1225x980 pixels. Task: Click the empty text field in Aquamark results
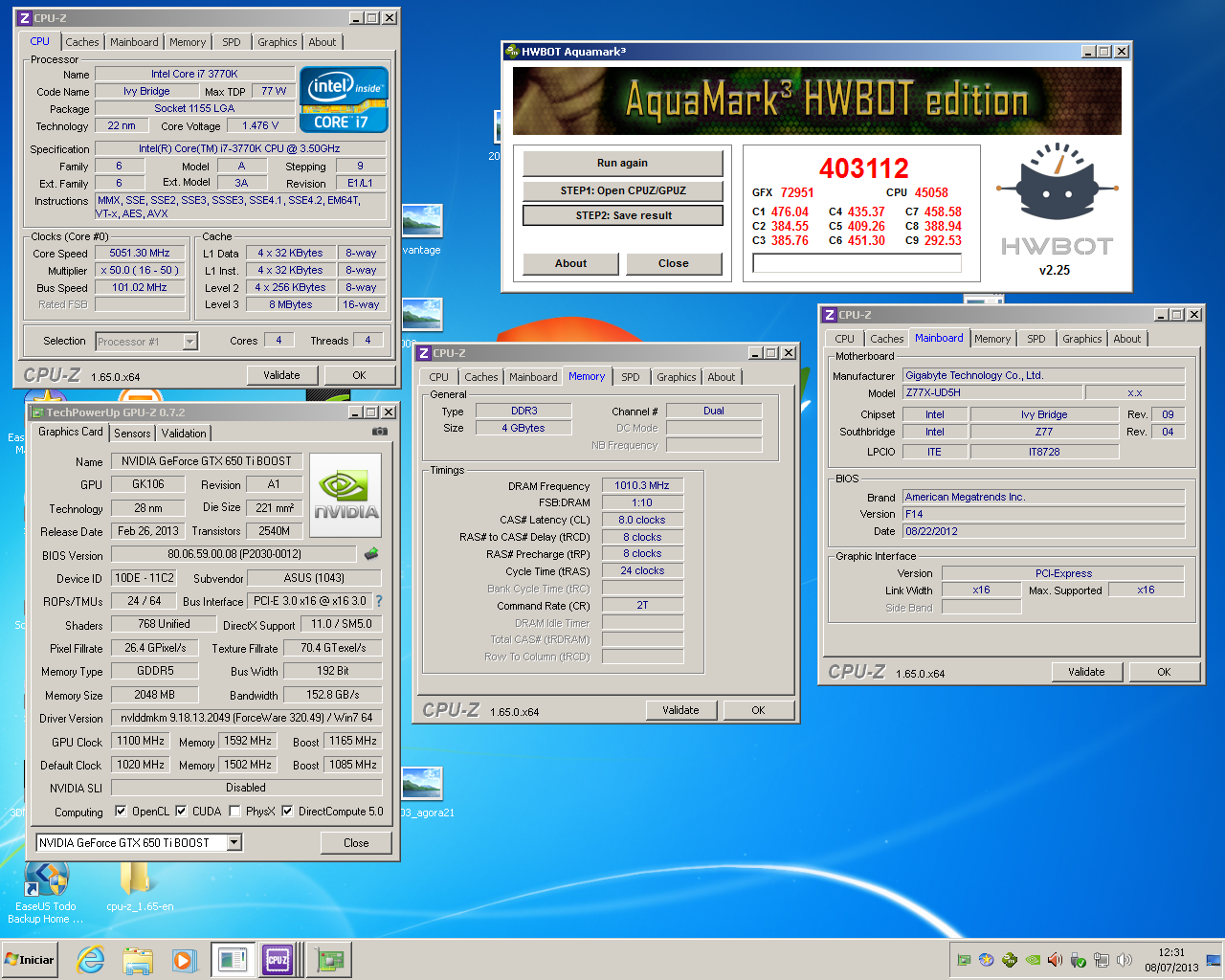coord(857,263)
